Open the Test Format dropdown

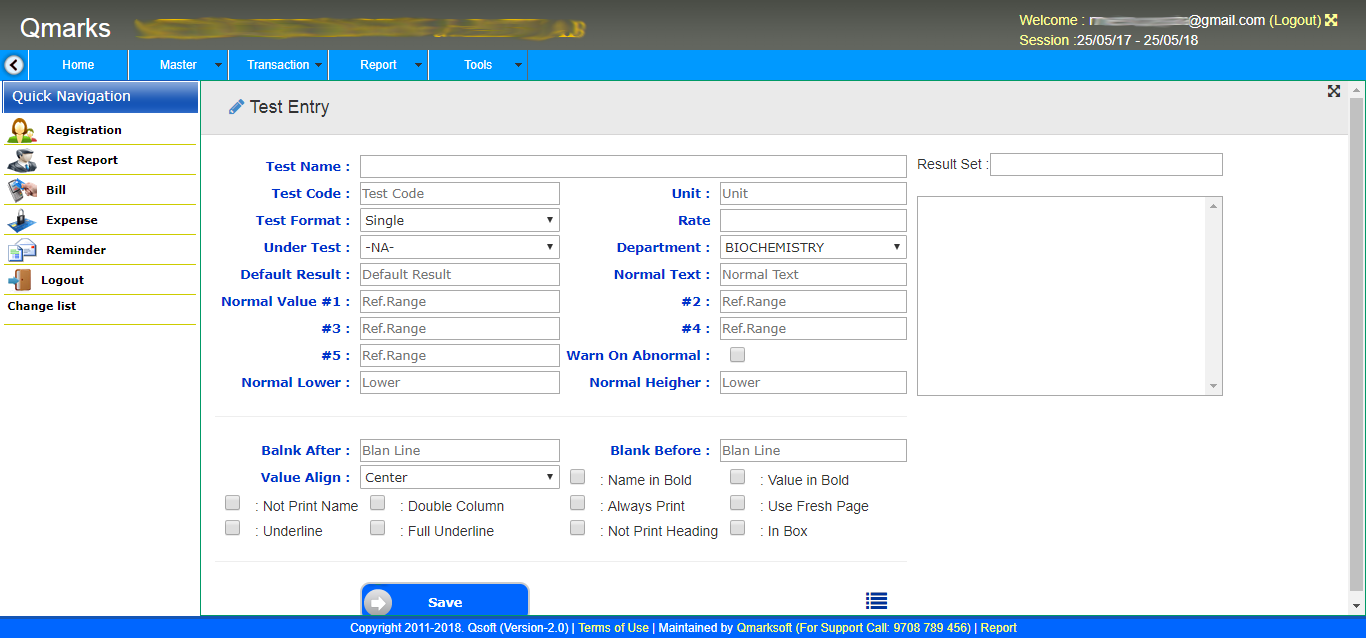click(459, 219)
